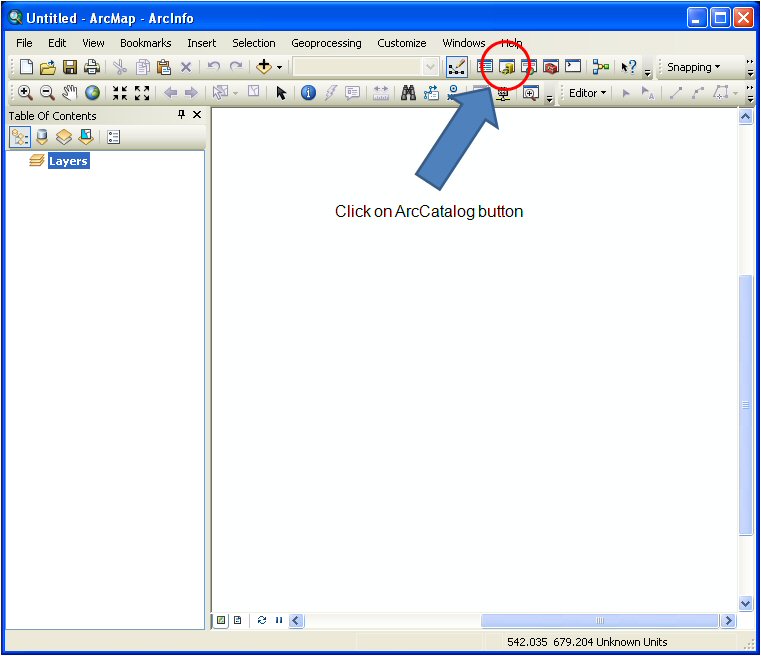
Task: Create a new map document
Action: point(26,67)
